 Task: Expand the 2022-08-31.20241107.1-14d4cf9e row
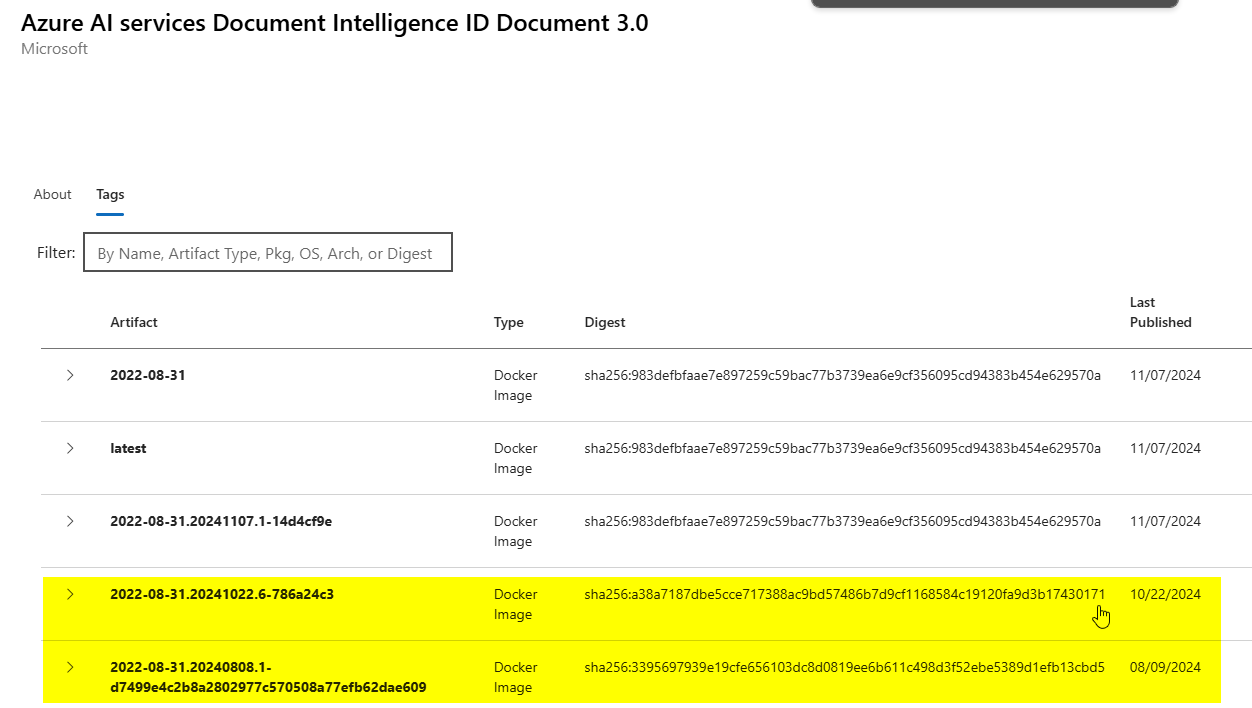click(x=70, y=521)
